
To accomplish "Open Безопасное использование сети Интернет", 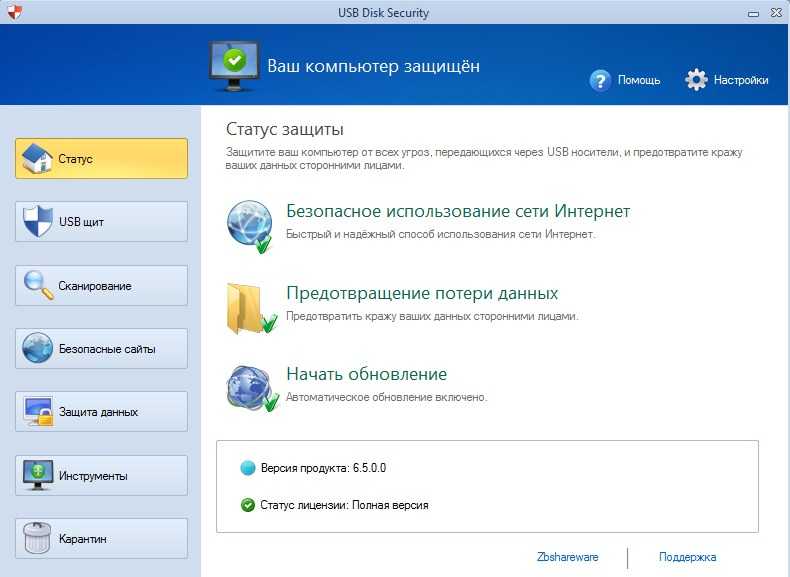I will click(x=458, y=211).
